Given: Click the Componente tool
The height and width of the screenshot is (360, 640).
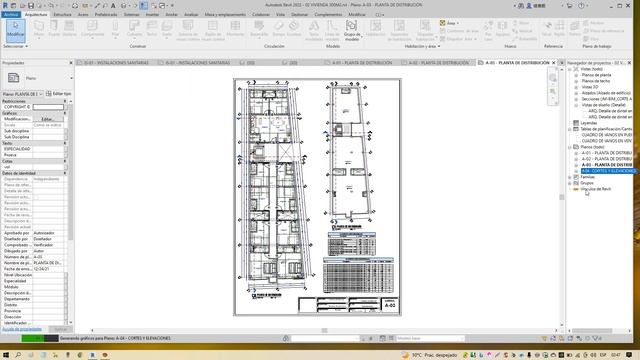Looking at the screenshot, I should (x=93, y=30).
